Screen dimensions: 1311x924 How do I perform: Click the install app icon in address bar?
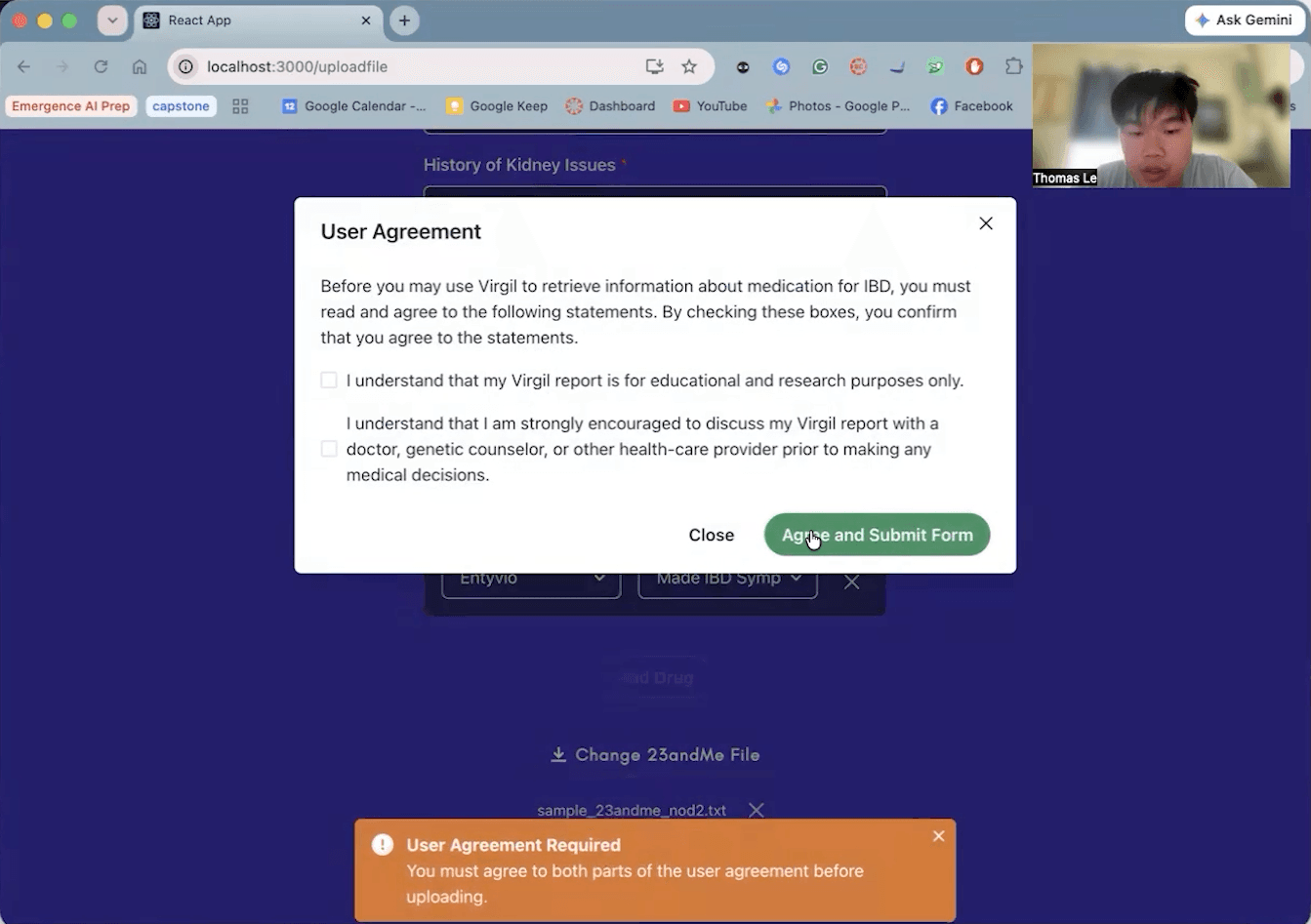(654, 66)
